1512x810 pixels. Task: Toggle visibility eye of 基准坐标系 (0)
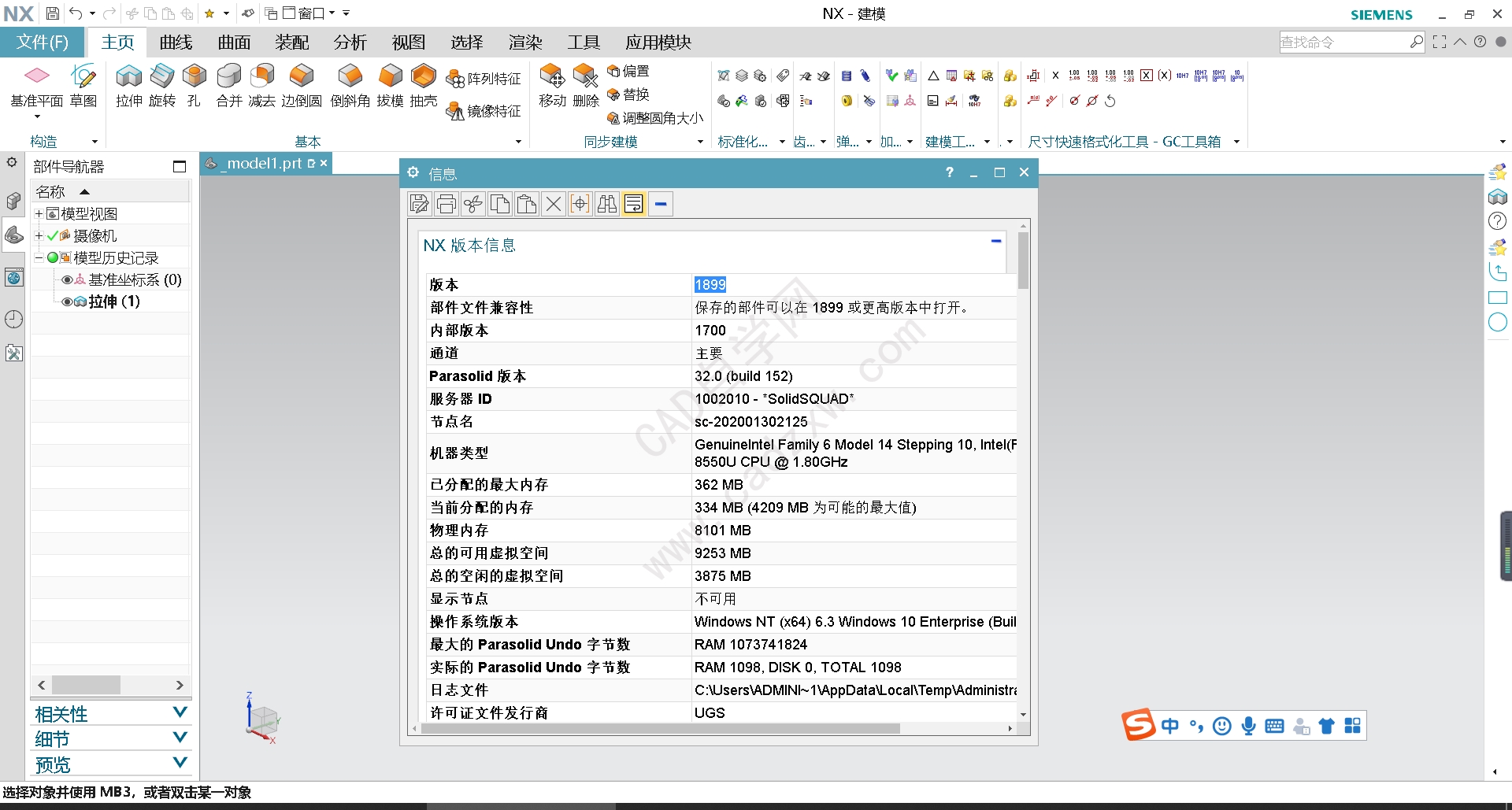[x=67, y=280]
